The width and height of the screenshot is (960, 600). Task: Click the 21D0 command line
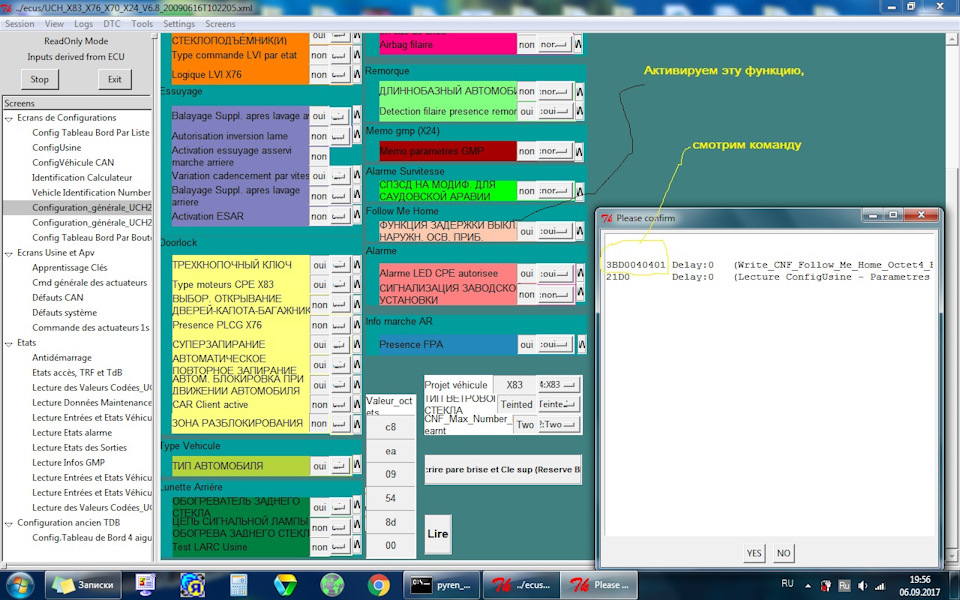770,277
